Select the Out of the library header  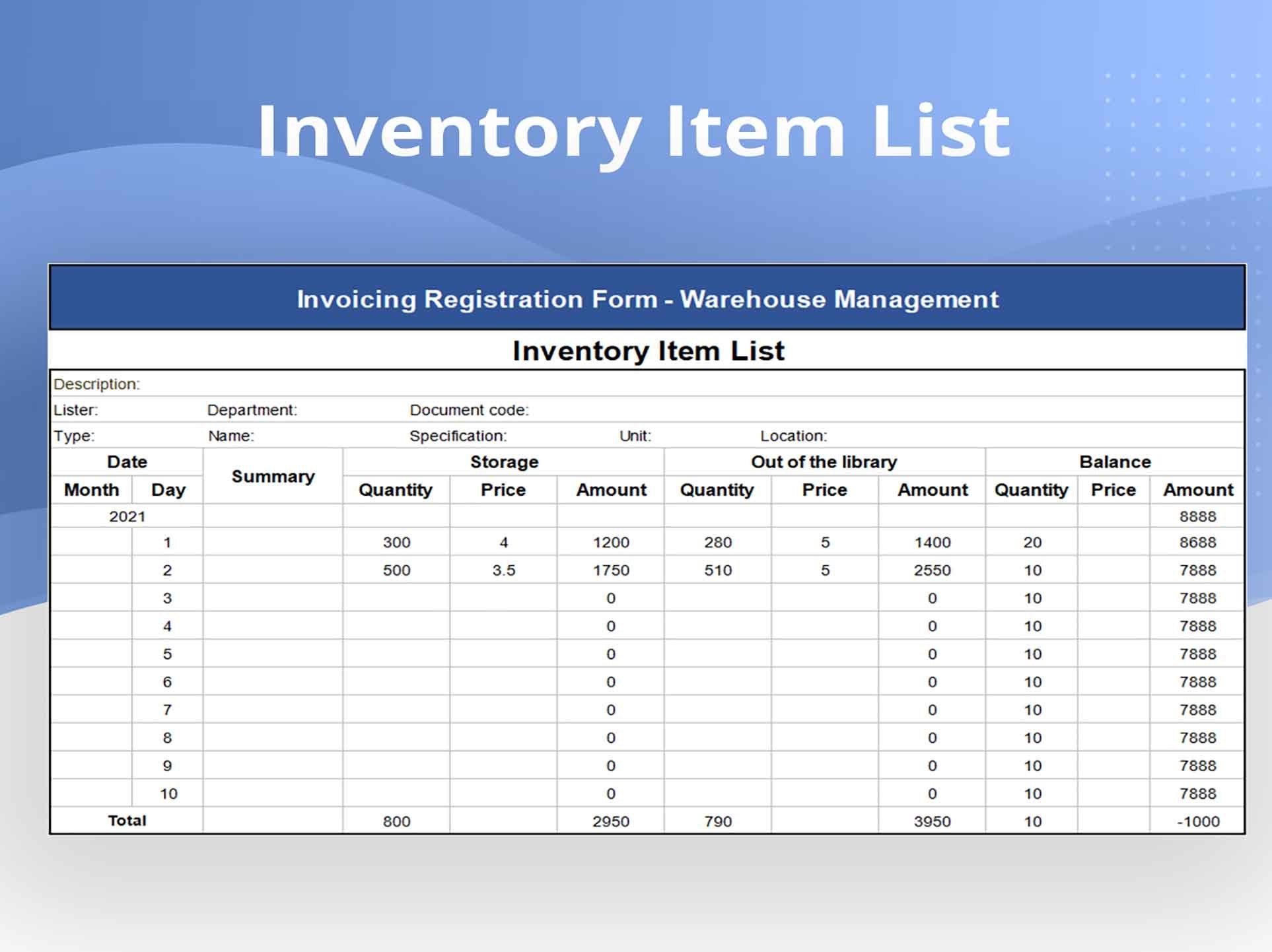pyautogui.click(x=824, y=461)
